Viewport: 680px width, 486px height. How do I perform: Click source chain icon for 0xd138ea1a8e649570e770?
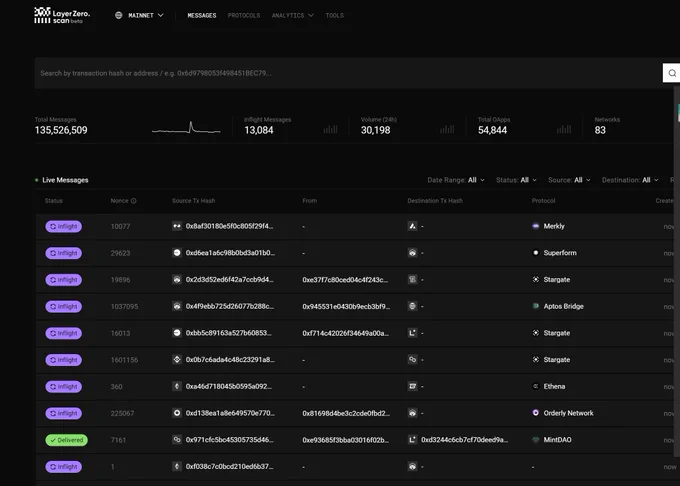(177, 413)
